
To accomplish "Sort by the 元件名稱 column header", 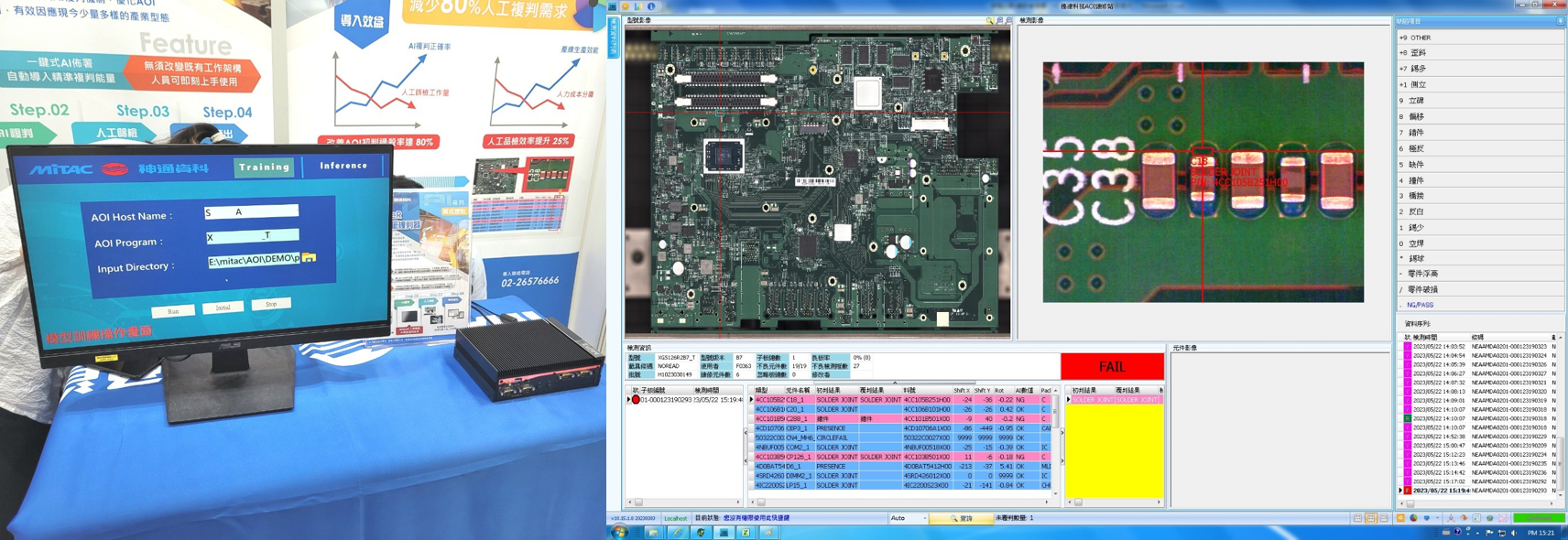I will pyautogui.click(x=798, y=391).
